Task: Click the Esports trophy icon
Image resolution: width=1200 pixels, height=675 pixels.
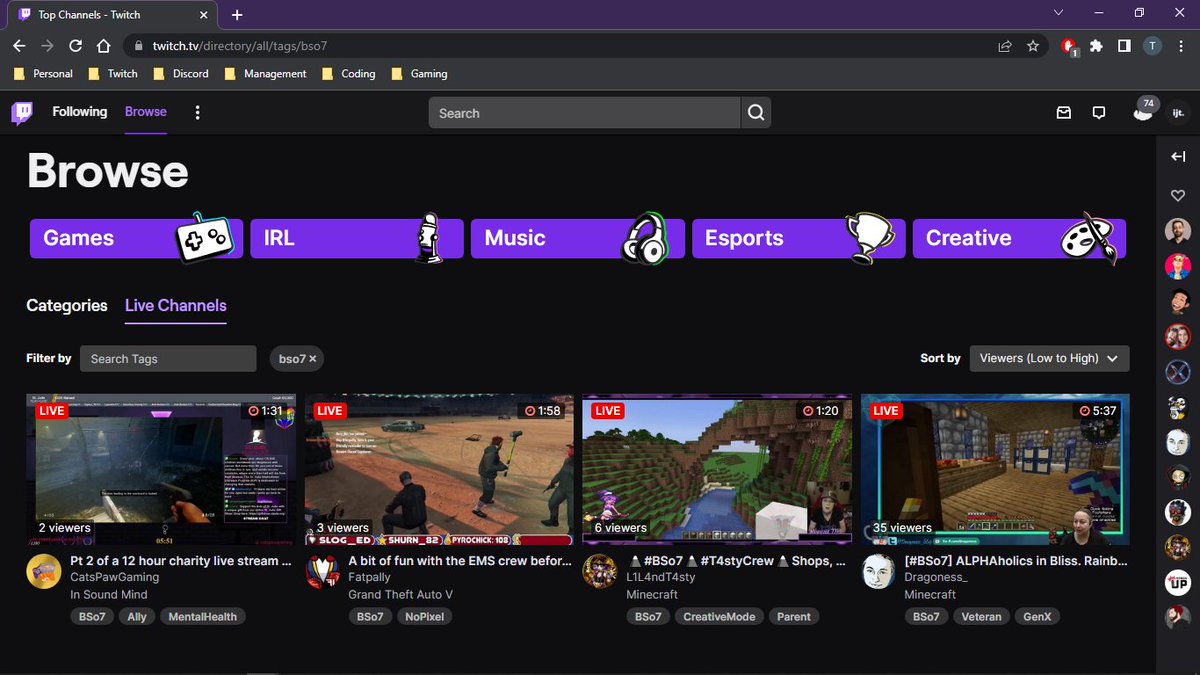Action: point(869,237)
